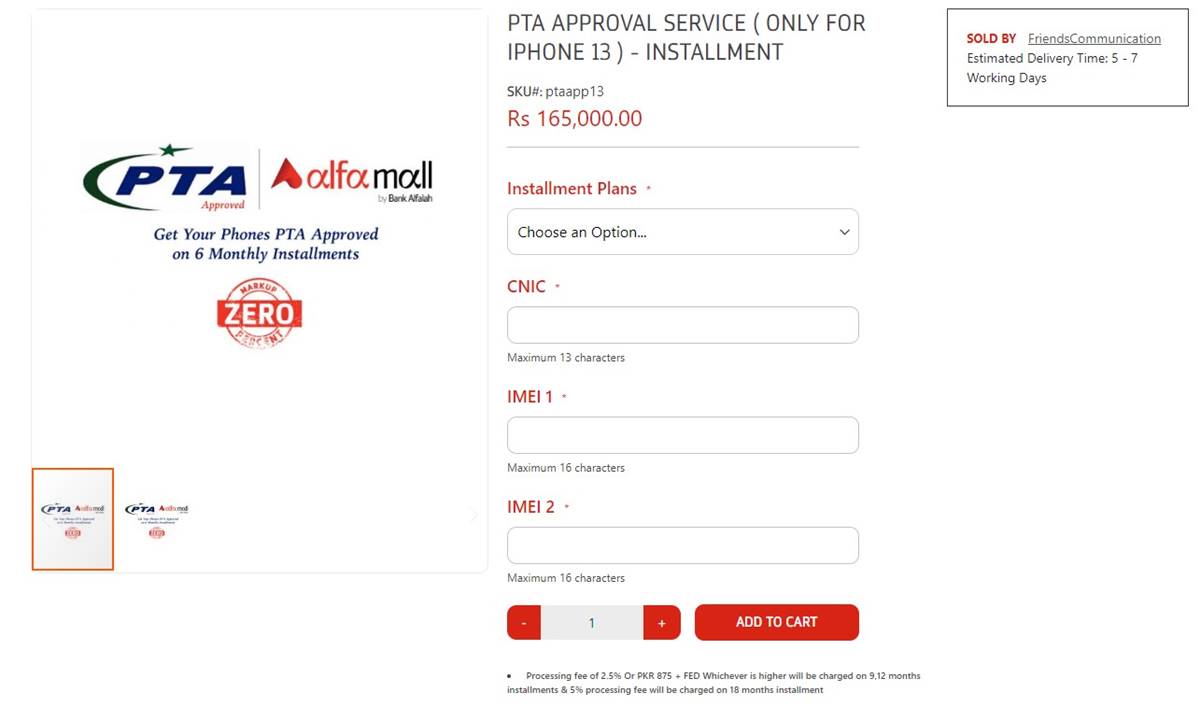
Task: Select the first PTA product thumbnail
Action: click(72, 519)
